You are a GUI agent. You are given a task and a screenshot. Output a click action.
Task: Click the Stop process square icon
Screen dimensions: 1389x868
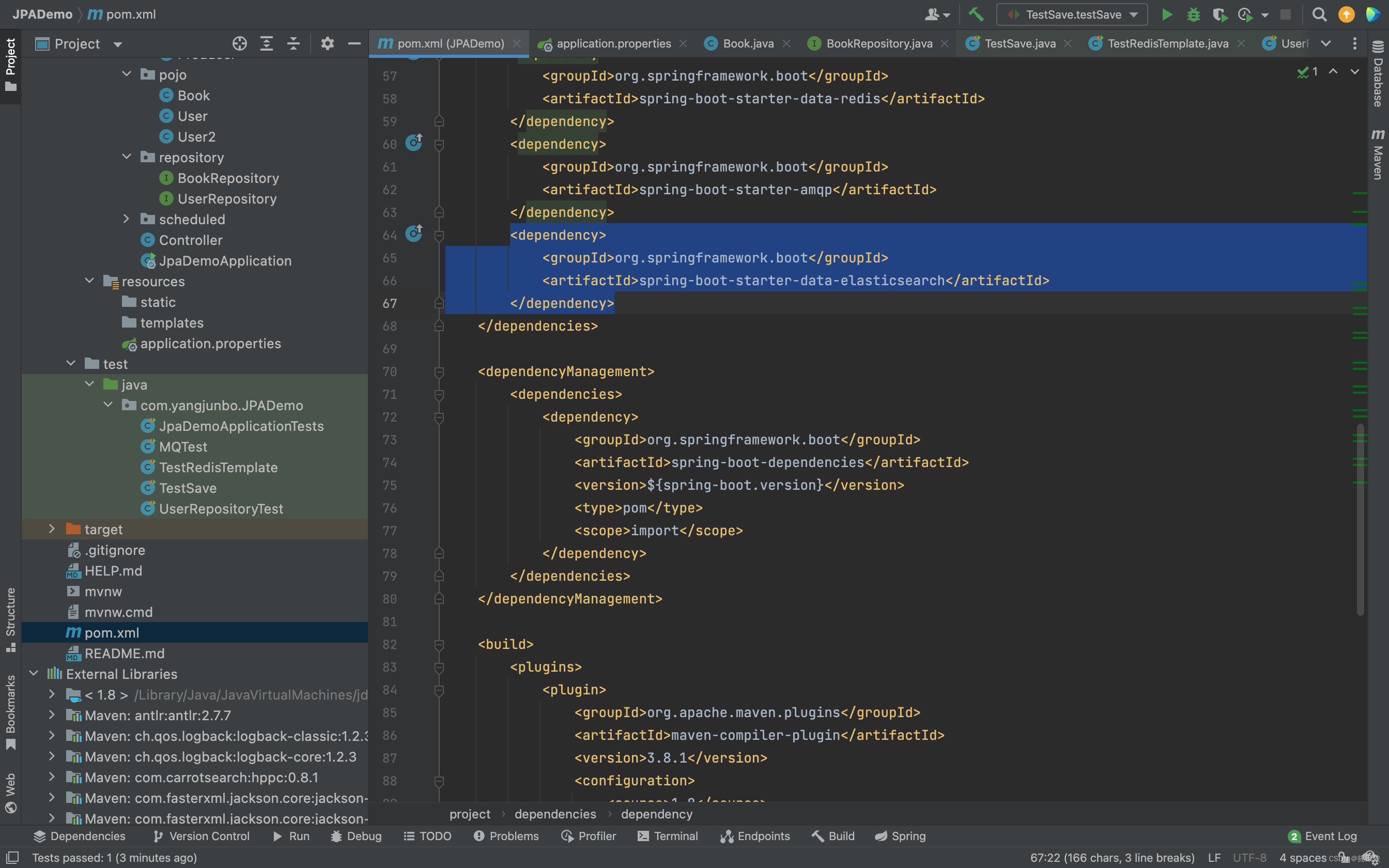[x=1286, y=14]
